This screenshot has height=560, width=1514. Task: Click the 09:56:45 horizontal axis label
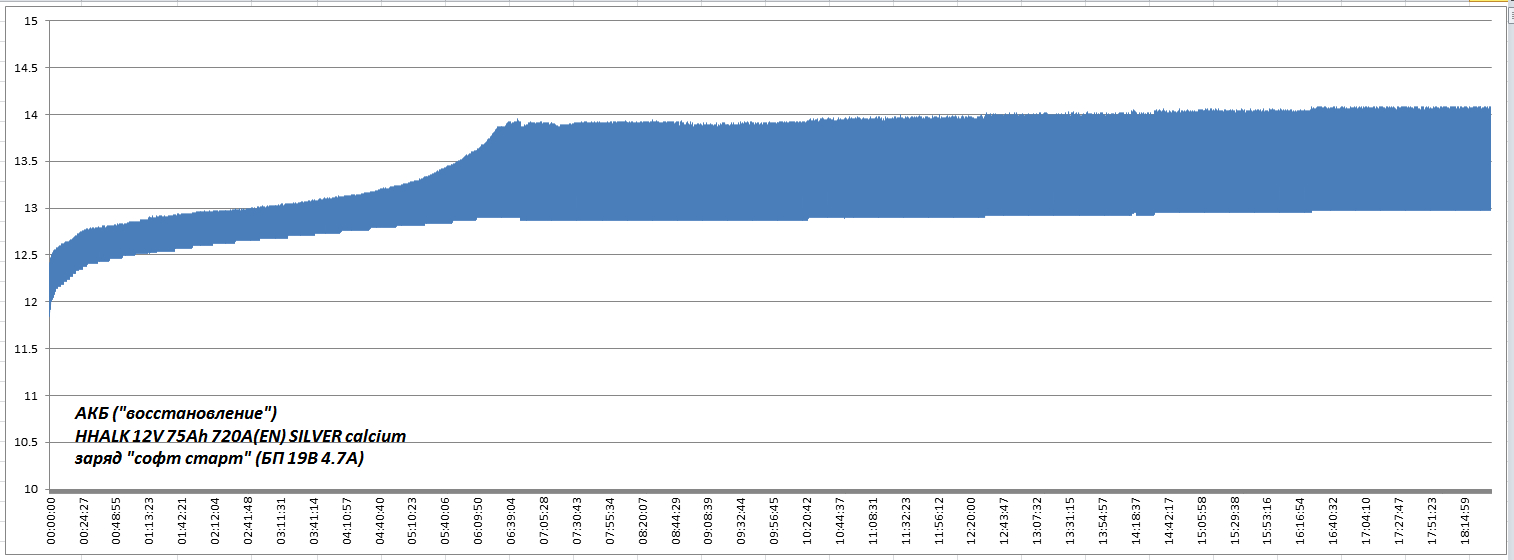[773, 521]
